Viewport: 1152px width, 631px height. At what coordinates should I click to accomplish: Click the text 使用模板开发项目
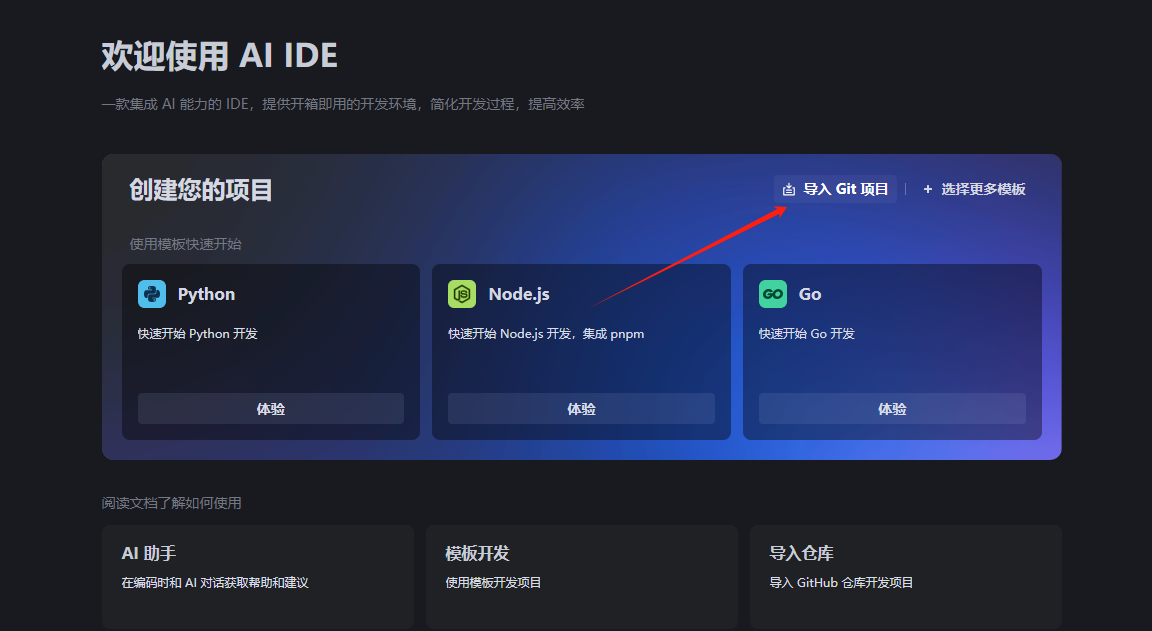[x=493, y=583]
